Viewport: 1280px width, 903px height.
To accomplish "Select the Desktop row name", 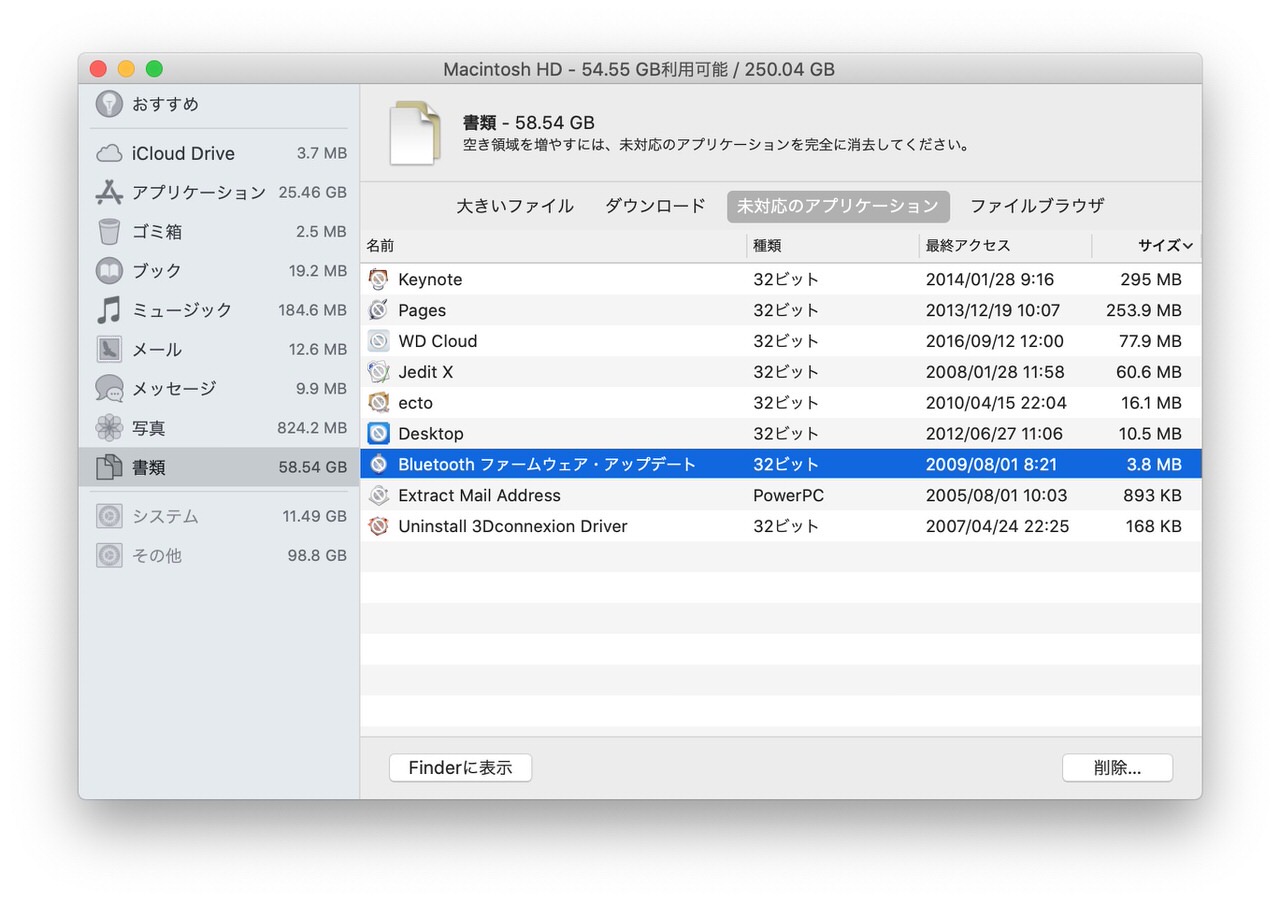I will coord(431,434).
